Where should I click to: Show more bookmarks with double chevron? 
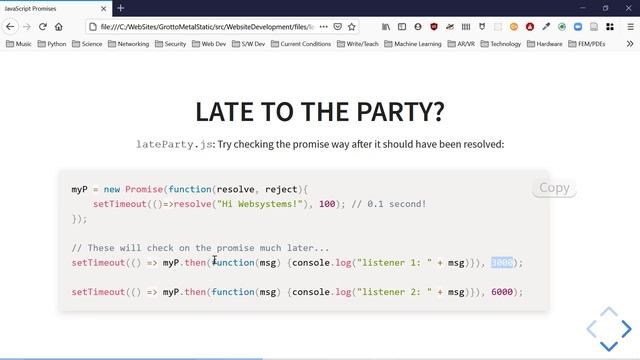coord(630,44)
